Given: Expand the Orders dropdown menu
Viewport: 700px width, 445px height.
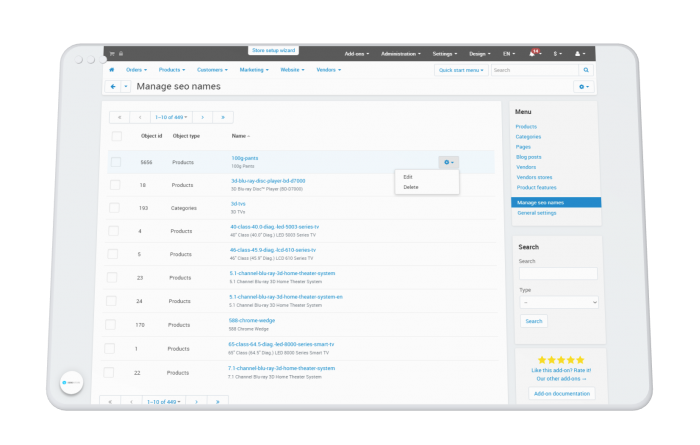Looking at the screenshot, I should tap(136, 70).
